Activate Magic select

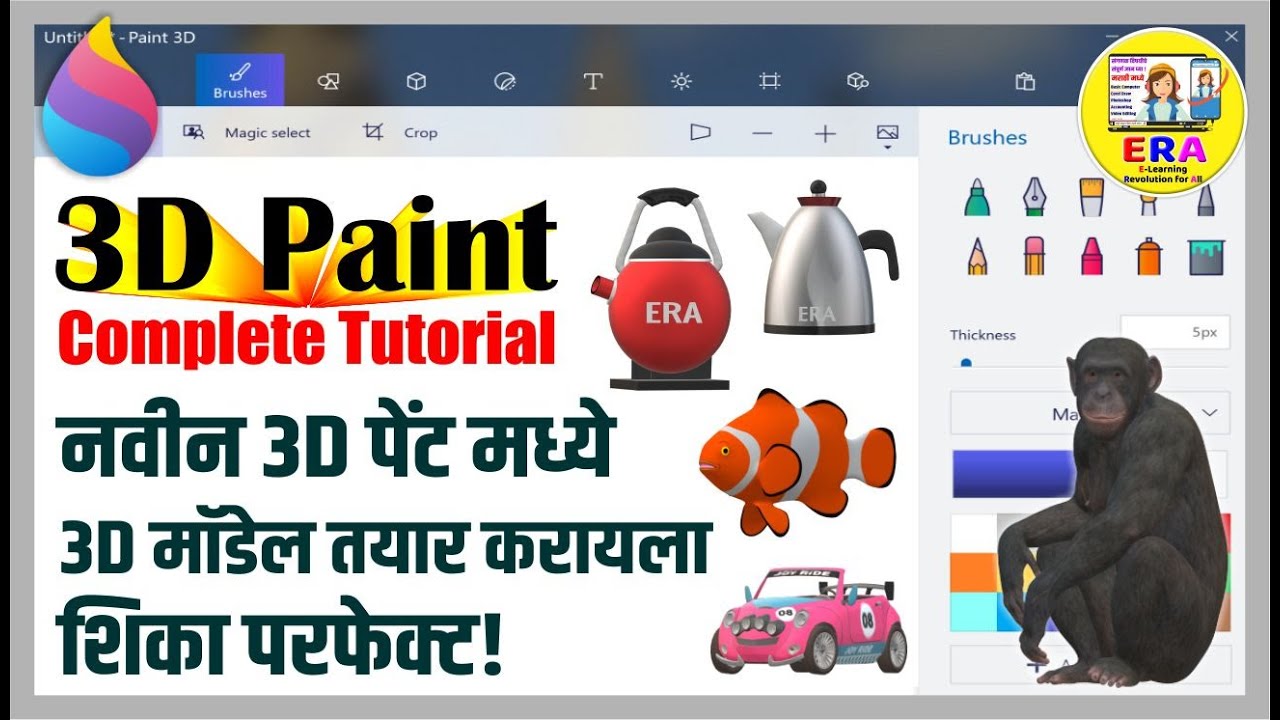click(247, 132)
